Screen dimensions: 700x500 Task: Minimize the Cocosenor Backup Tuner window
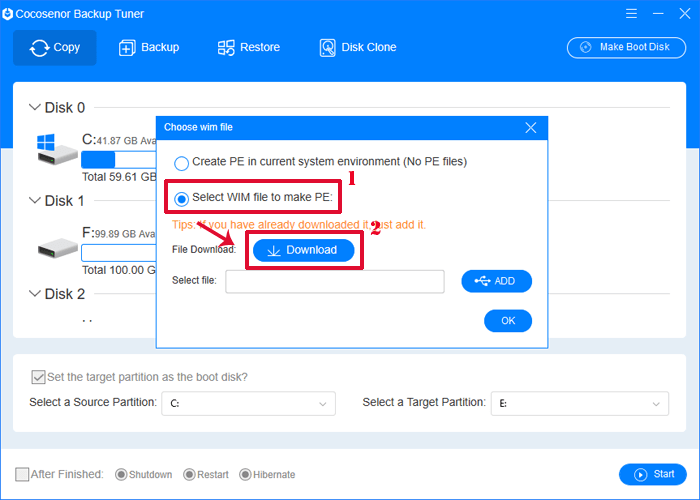pyautogui.click(x=658, y=14)
